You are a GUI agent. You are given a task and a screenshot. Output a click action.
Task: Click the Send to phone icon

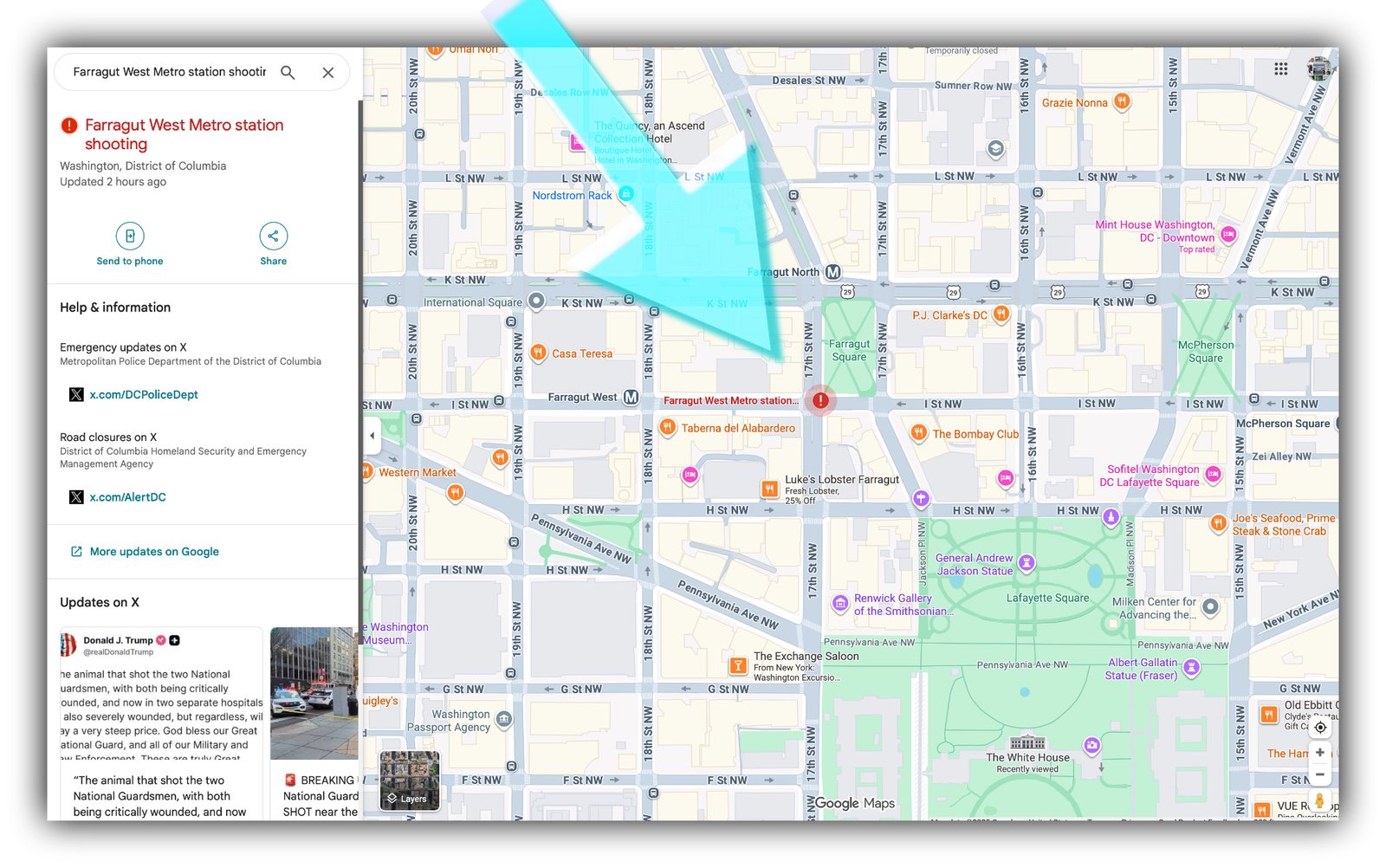130,236
